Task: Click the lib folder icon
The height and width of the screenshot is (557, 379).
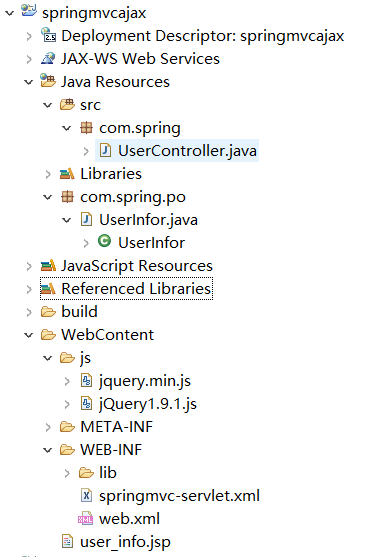Action: point(86,472)
